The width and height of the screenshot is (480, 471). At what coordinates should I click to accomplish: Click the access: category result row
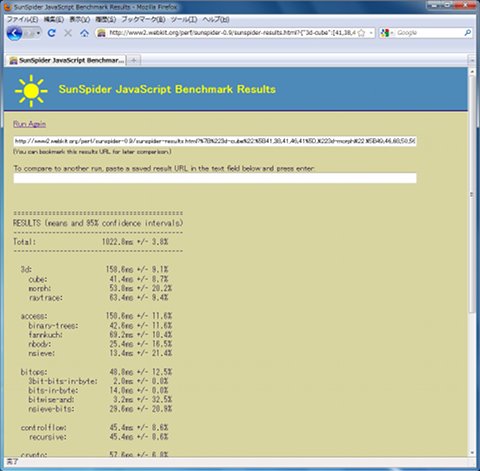[96, 316]
